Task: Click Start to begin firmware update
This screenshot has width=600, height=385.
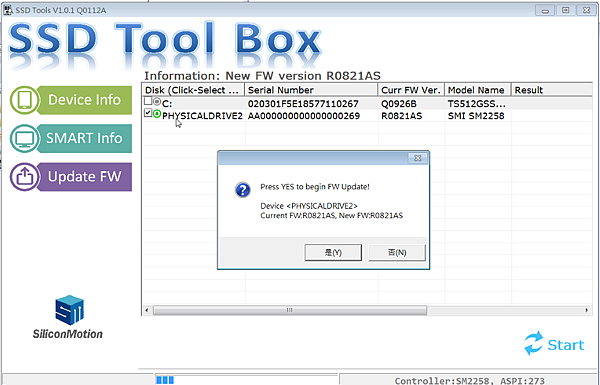Action: 554,344
